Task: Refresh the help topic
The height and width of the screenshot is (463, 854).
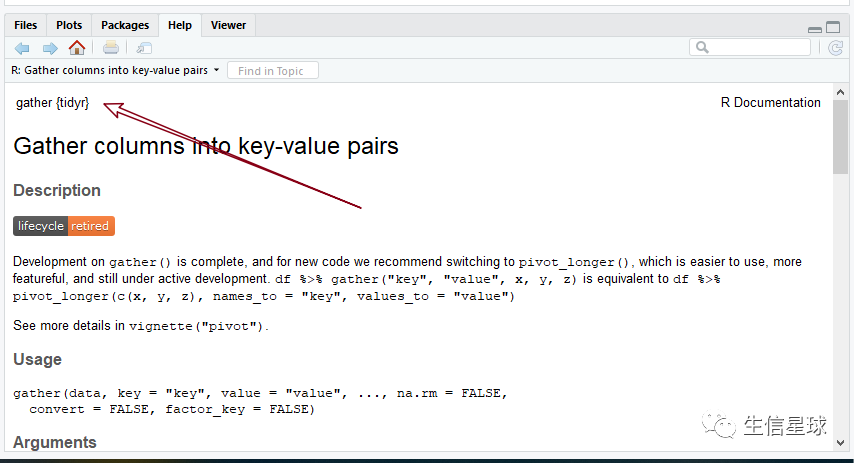Action: (835, 48)
